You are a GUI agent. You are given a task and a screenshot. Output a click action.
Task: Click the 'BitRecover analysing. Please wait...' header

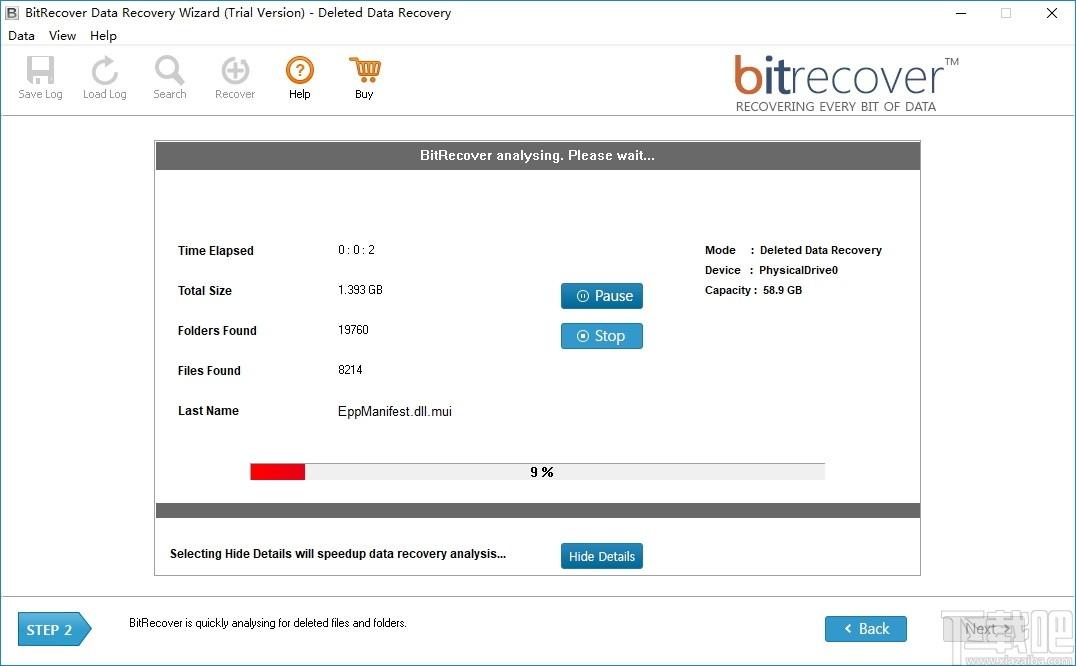point(537,156)
